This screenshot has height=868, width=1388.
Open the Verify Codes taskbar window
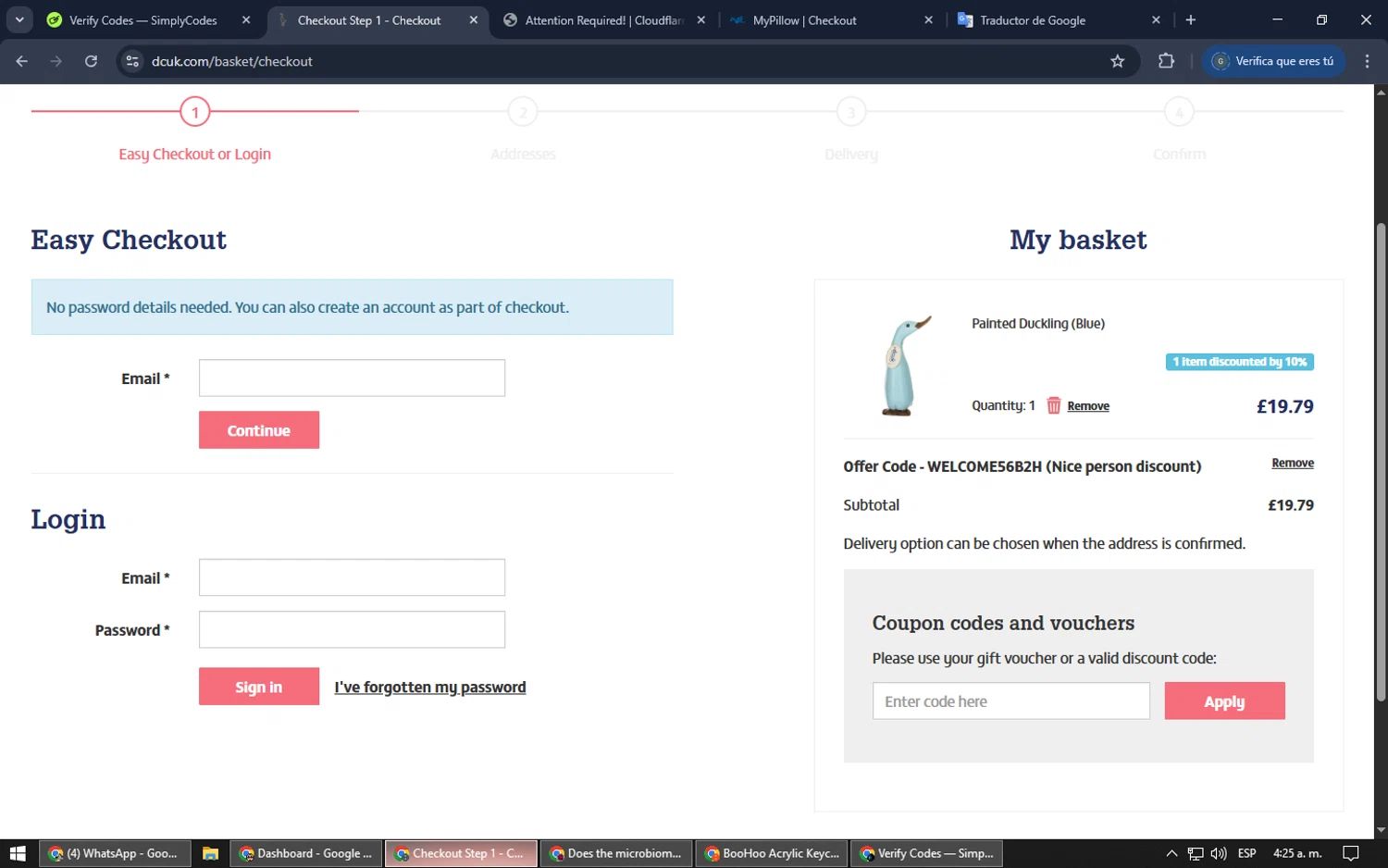927,853
